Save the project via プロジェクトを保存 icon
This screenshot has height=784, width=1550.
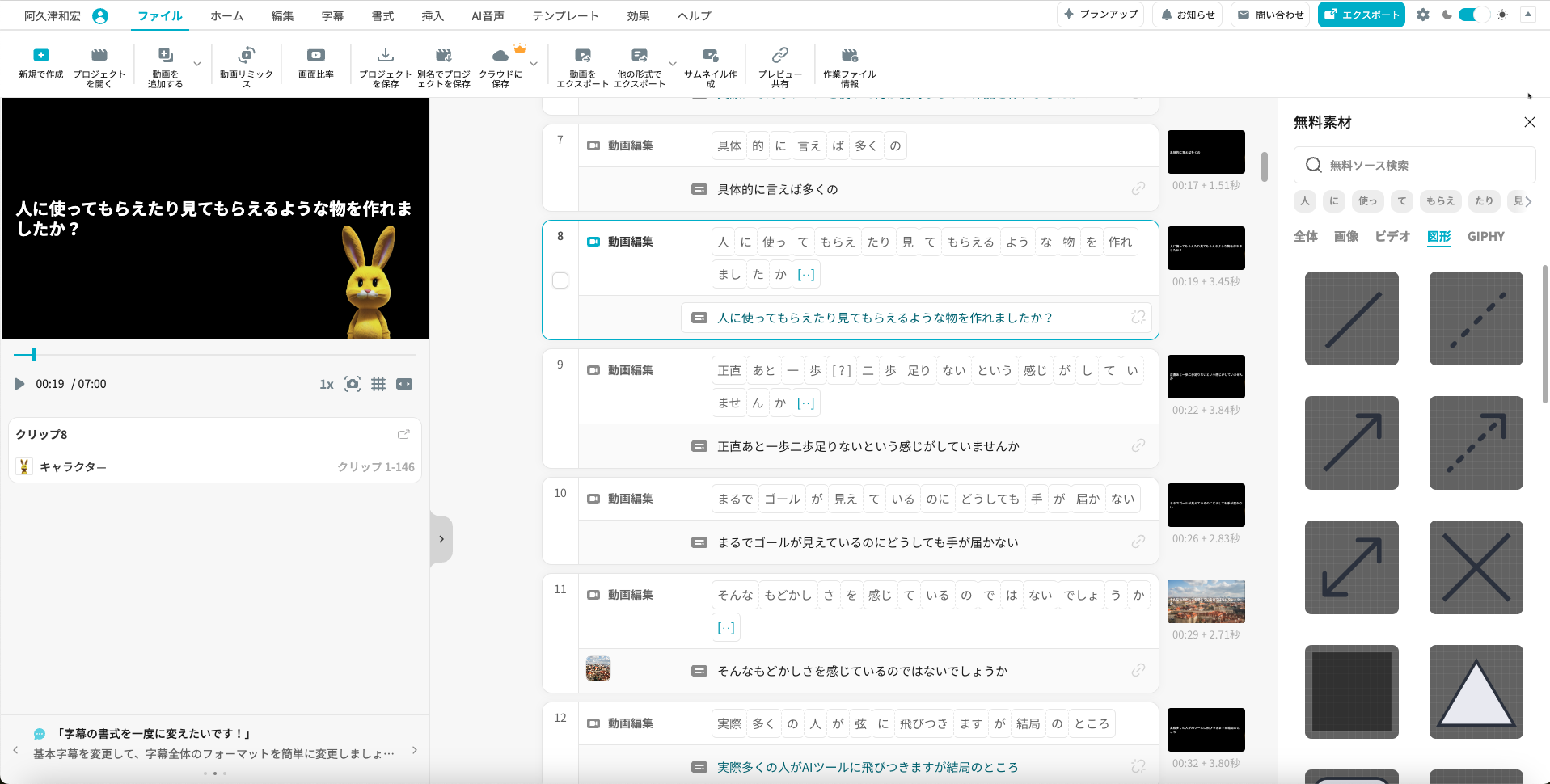coord(386,55)
